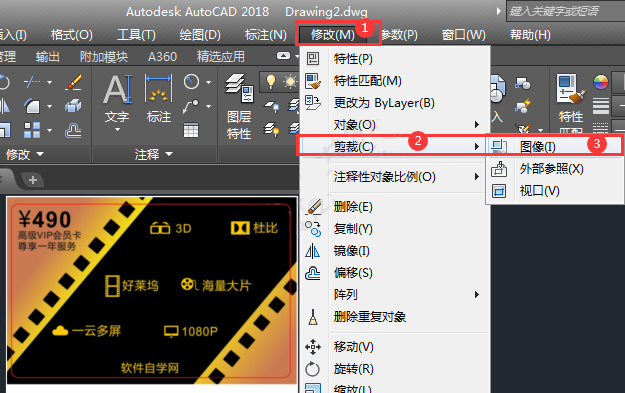Expand the 注释 panel dropdown
Viewport: 625px width, 393px height.
153,154
